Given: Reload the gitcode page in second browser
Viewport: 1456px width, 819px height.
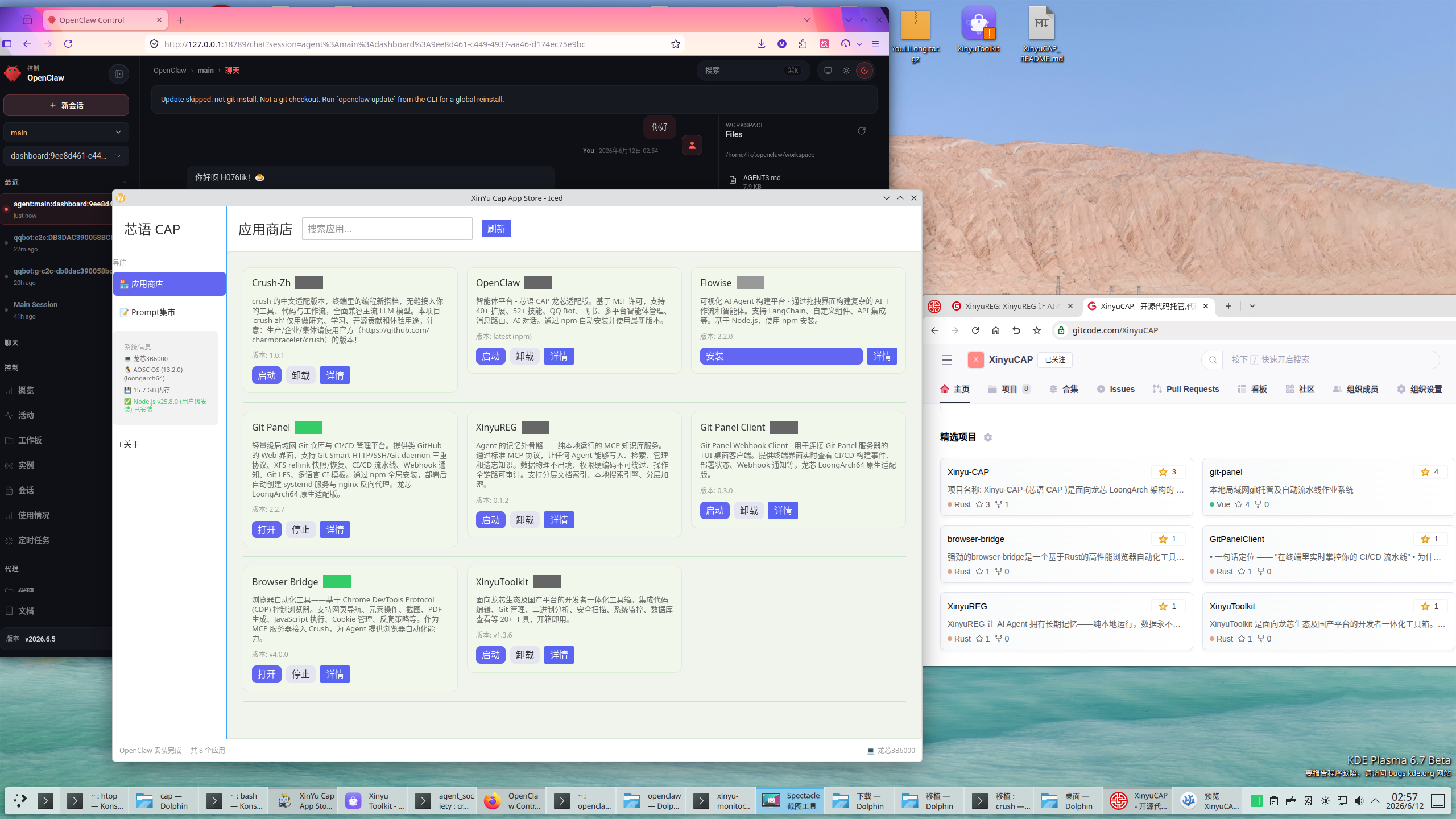Looking at the screenshot, I should pyautogui.click(x=975, y=330).
